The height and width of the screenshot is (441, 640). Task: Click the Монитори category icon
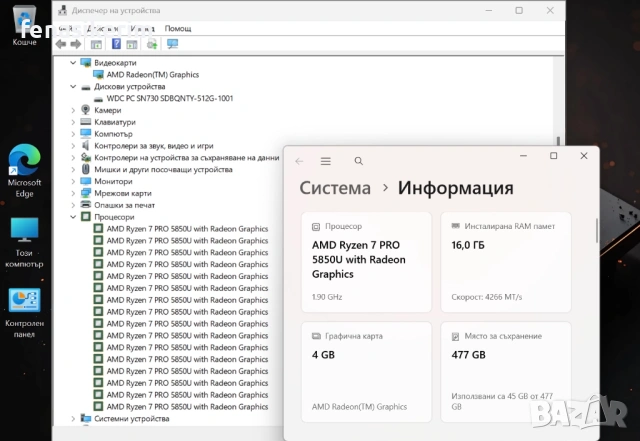coord(86,181)
